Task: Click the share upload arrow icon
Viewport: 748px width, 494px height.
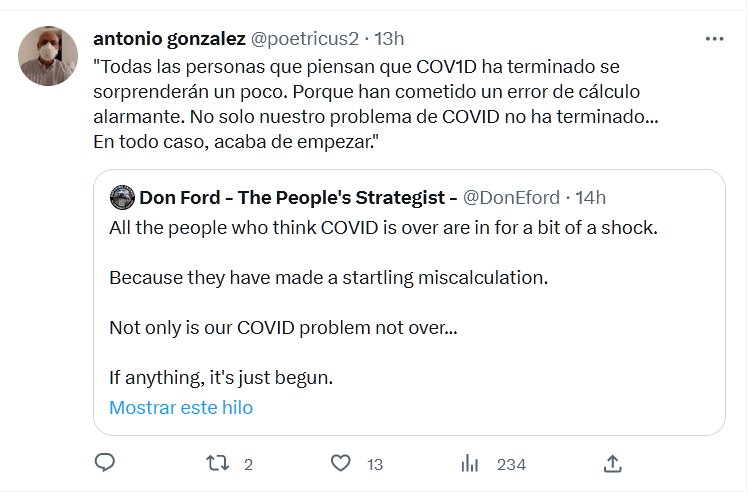Action: click(x=613, y=463)
